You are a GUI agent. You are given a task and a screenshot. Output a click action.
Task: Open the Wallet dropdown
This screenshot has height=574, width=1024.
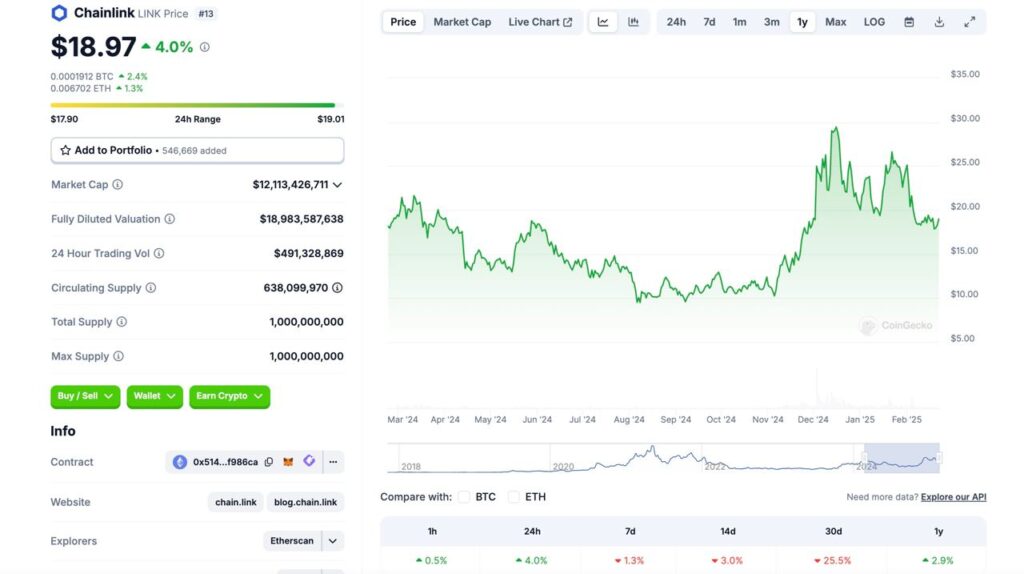(x=155, y=396)
